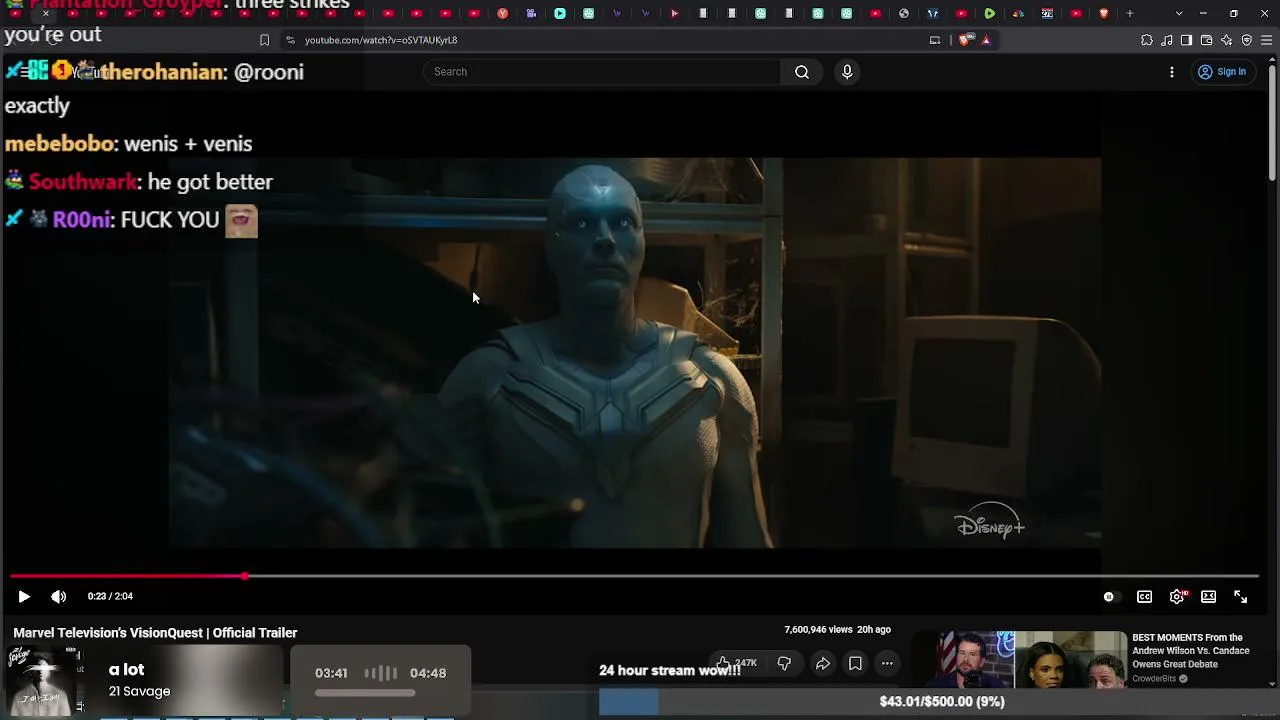
Task: Open the browser hamburger main menu
Action: (1266, 40)
